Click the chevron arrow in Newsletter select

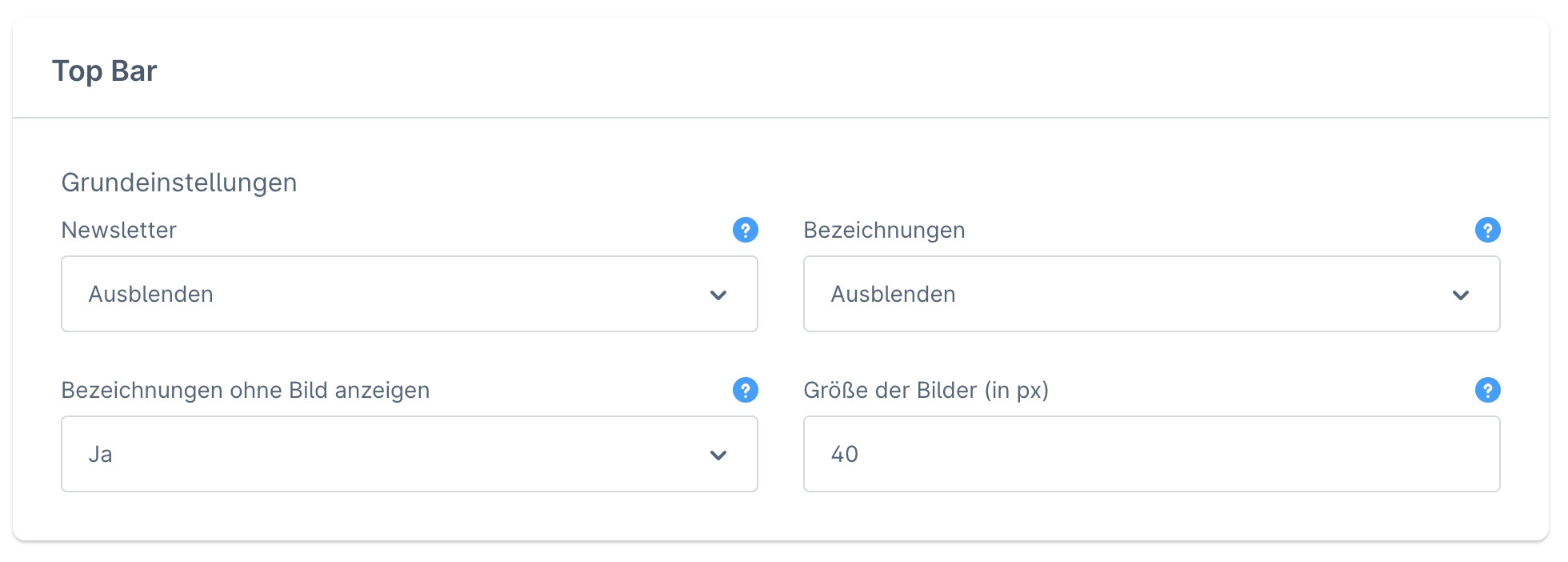718,295
